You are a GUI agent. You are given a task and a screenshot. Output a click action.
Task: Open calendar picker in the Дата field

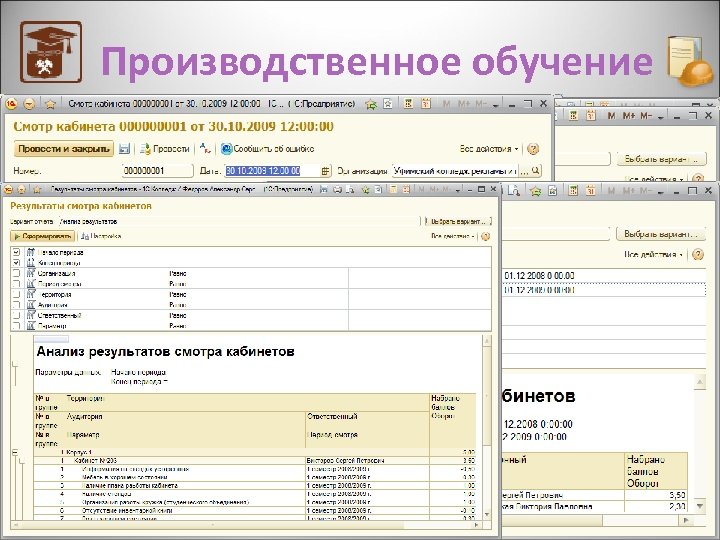click(x=325, y=171)
